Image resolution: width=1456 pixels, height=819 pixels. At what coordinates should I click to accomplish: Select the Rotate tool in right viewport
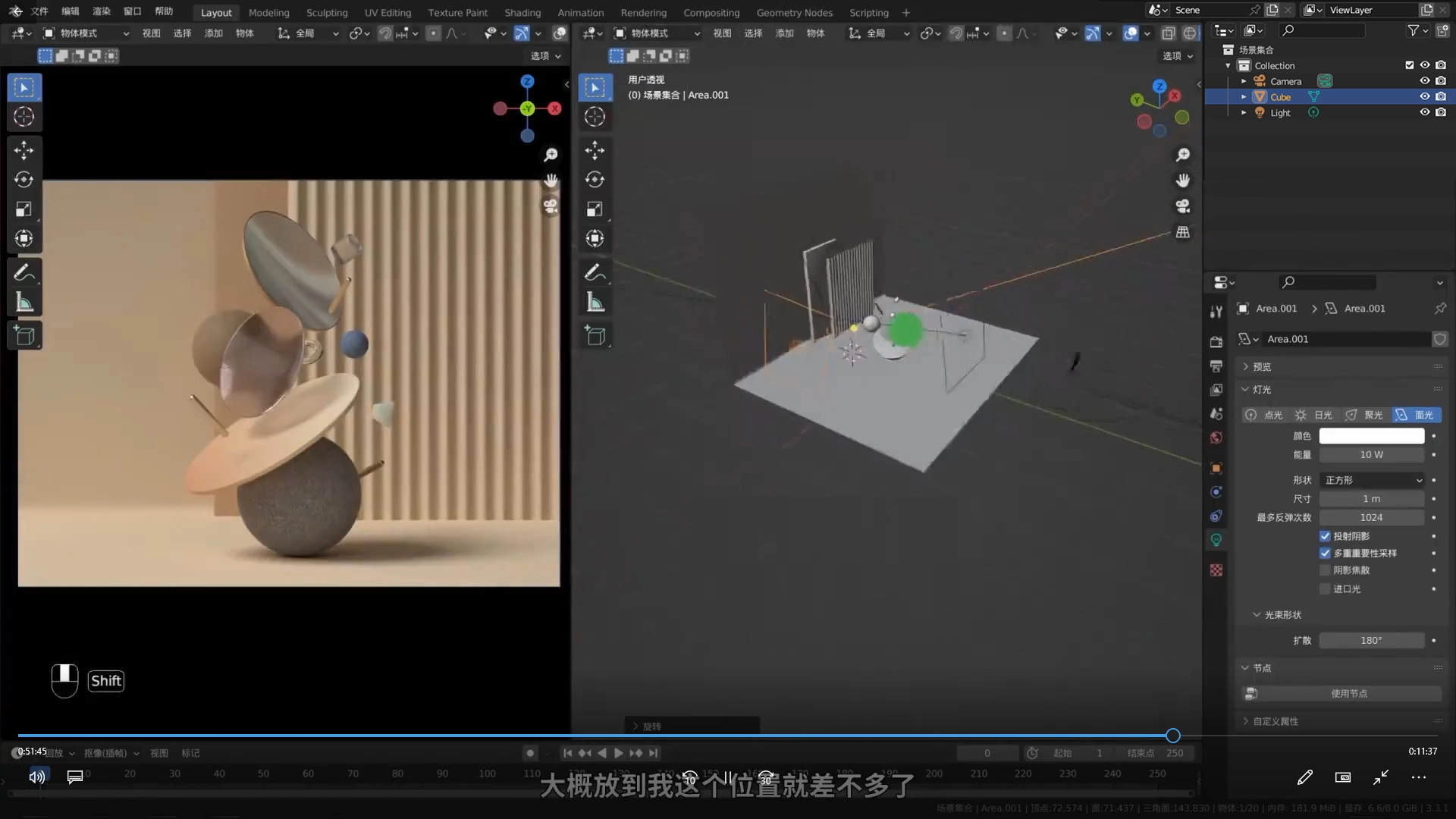pos(595,180)
